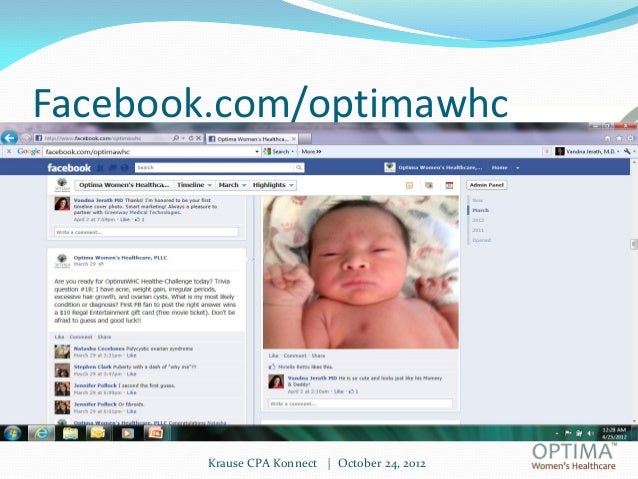The height and width of the screenshot is (479, 638).
Task: Click the Google toolbar wrench settings icon
Action: pyautogui.click(x=627, y=151)
